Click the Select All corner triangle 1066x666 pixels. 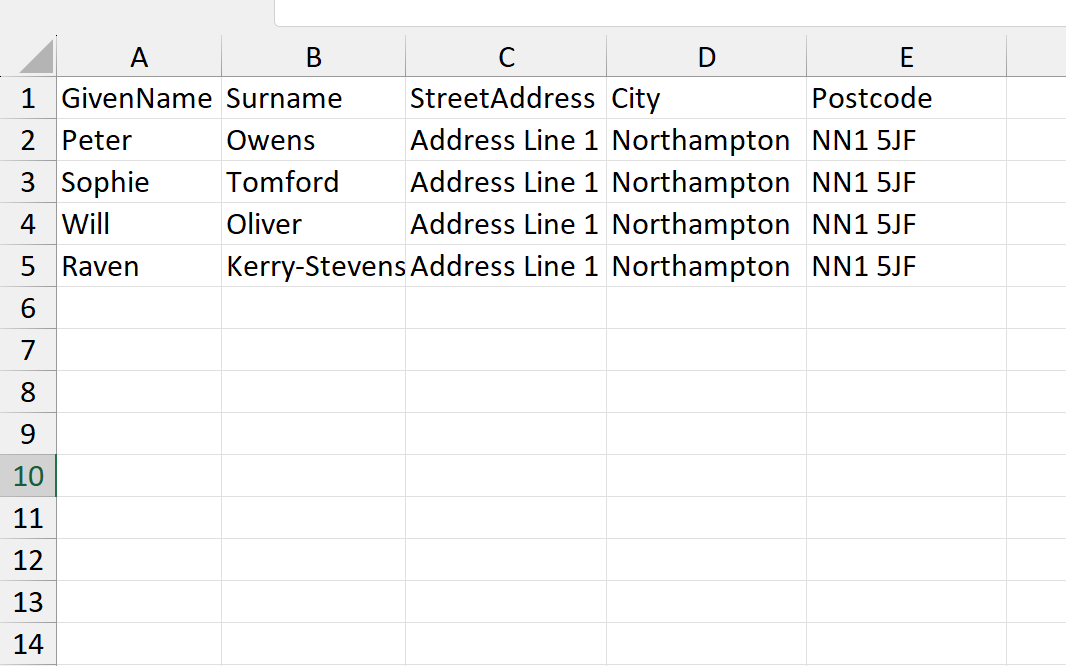tap(36, 57)
